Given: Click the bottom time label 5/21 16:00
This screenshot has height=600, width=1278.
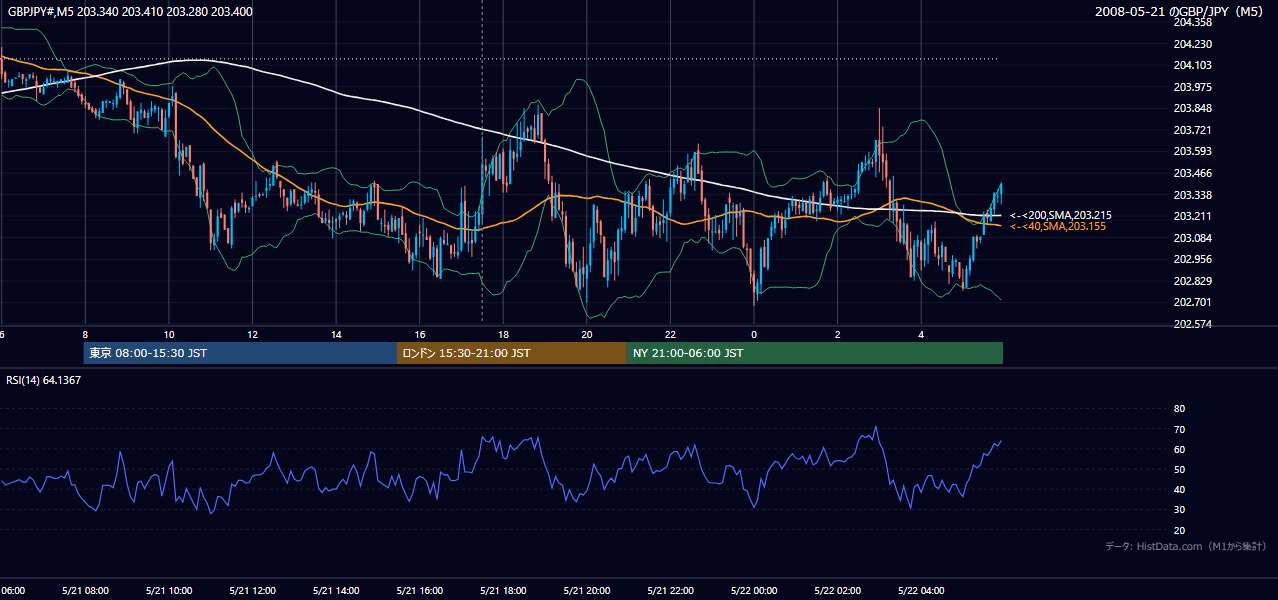Looking at the screenshot, I should tap(419, 591).
